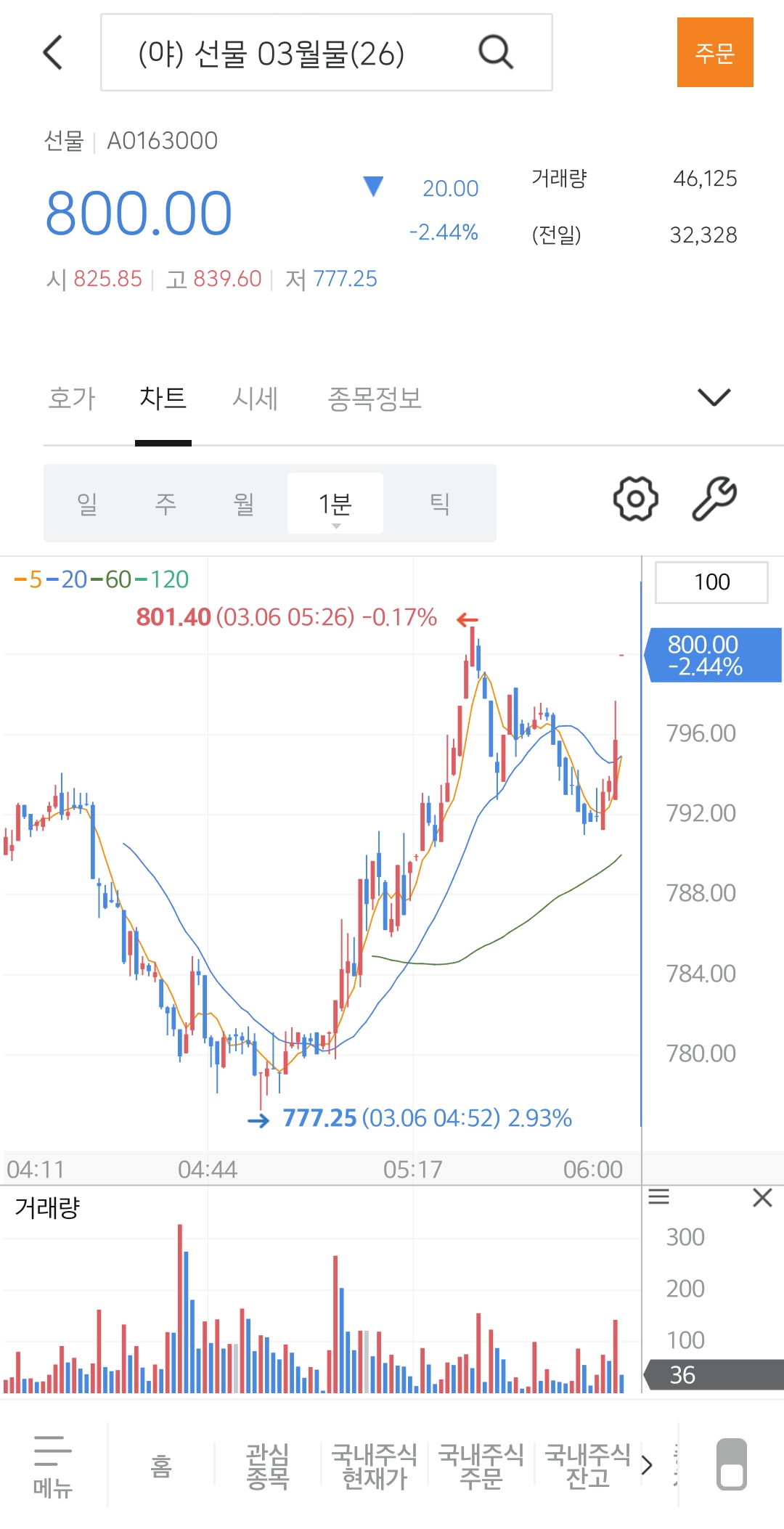This screenshot has width=784, height=1529.
Task: Tap the rounded widget icon at bottom right
Action: (731, 1464)
